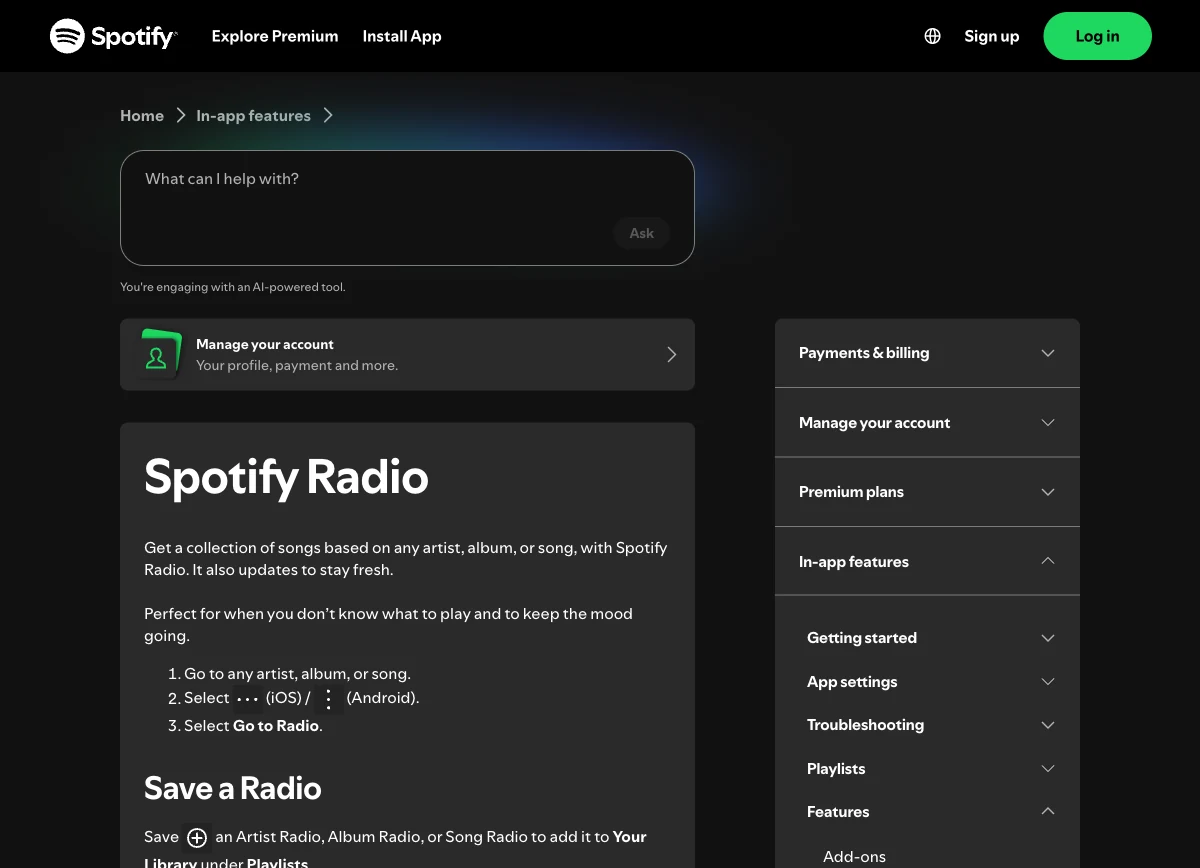Go to Home breadcrumb link
1200x868 pixels.
(x=142, y=116)
